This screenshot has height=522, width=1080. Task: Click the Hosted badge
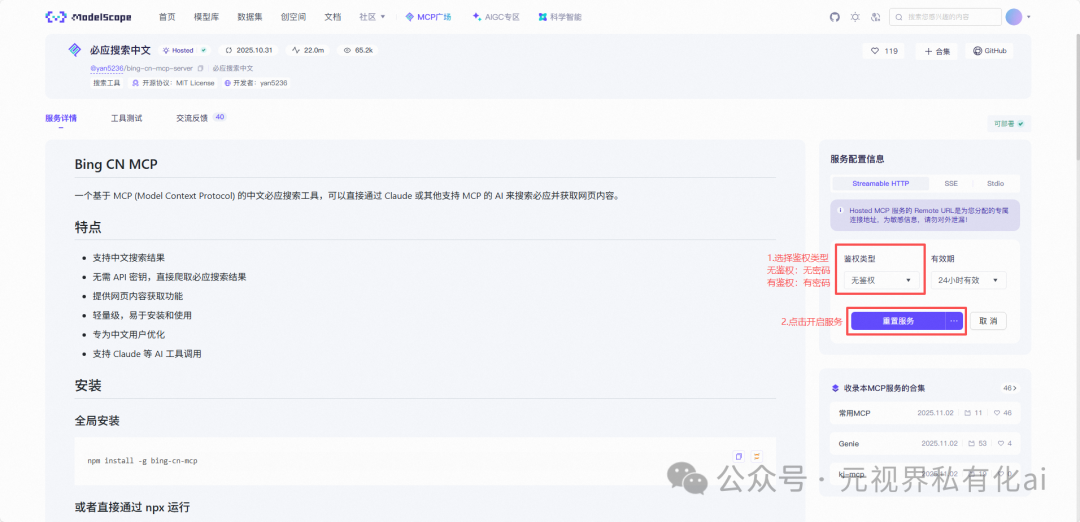[183, 50]
